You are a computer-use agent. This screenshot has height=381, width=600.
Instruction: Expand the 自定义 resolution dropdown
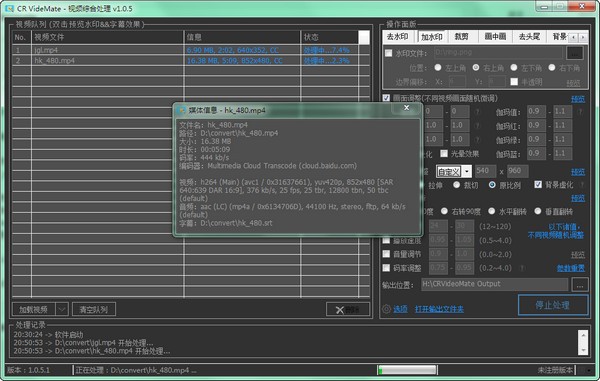pyautogui.click(x=466, y=172)
